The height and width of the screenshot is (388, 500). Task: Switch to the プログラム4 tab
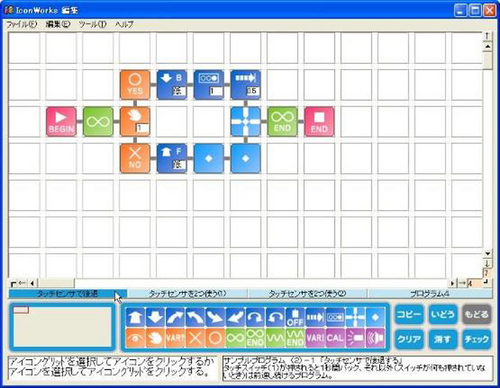(430, 294)
